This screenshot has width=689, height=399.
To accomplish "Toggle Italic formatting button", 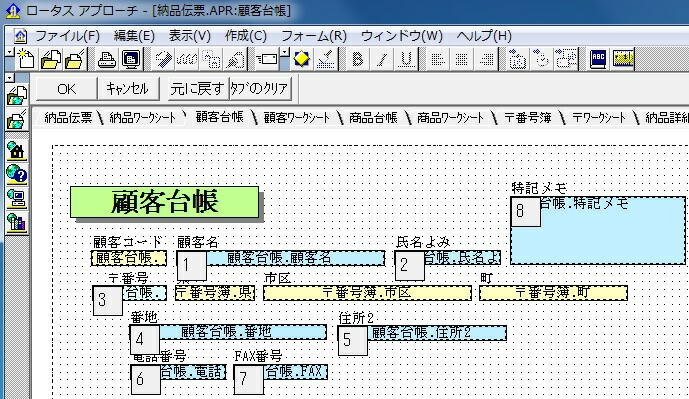I will 382,58.
